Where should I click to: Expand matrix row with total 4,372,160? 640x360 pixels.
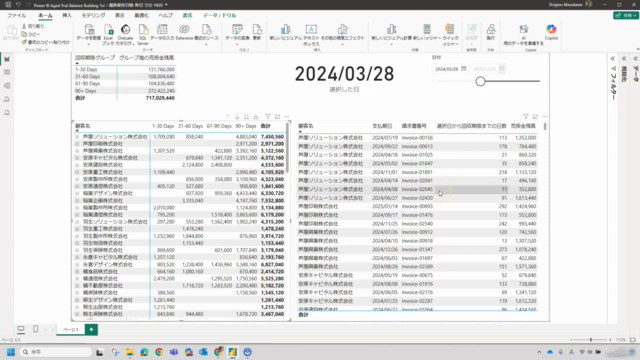pyautogui.click(x=77, y=158)
